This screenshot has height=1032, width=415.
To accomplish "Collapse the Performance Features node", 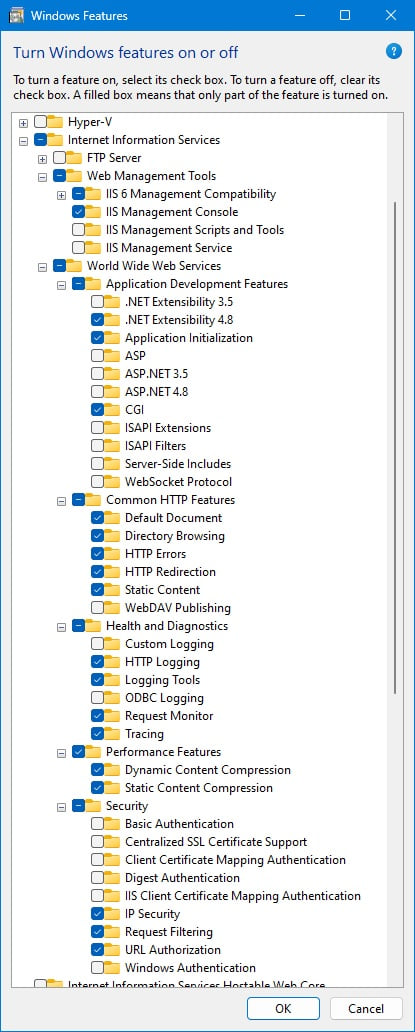I will [x=62, y=752].
